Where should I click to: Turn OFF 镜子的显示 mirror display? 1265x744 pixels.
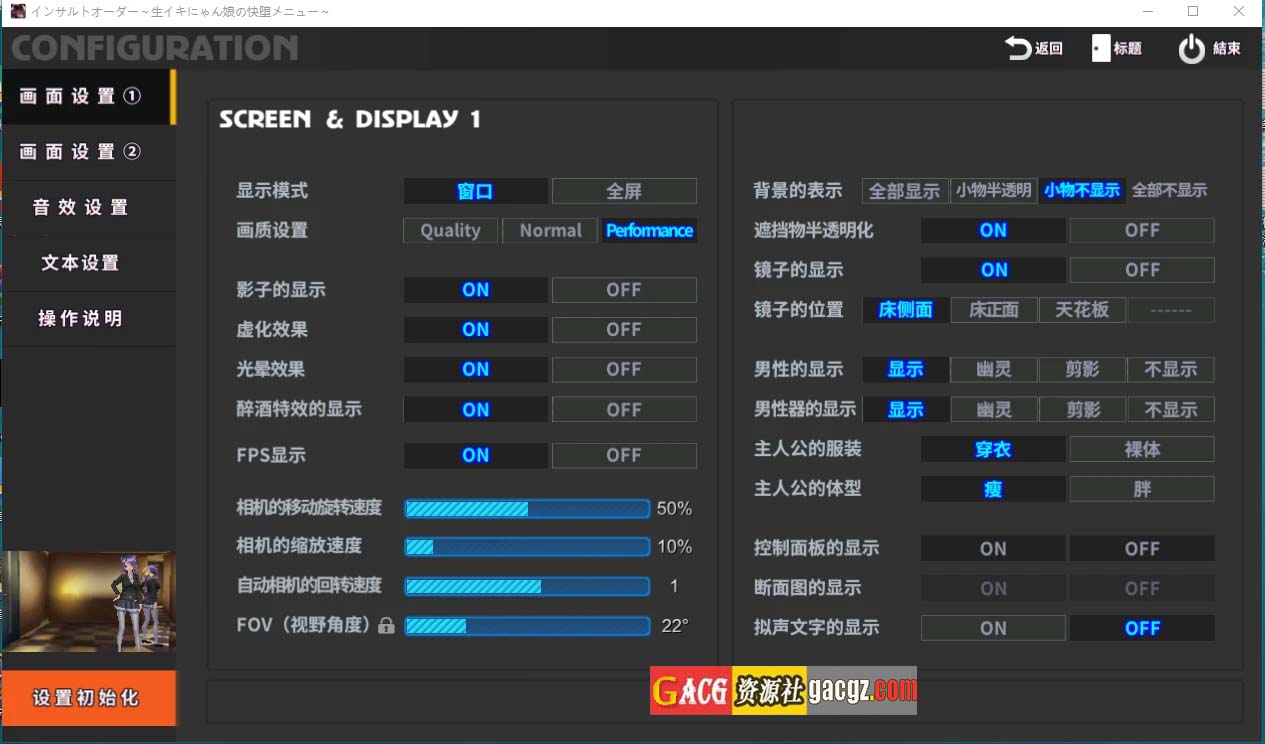point(1141,270)
